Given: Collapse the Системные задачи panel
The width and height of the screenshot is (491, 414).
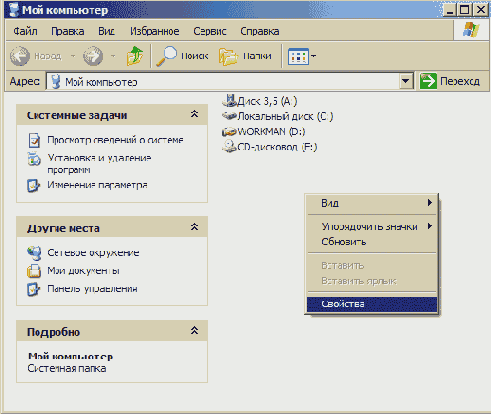Looking at the screenshot, I should point(194,114).
